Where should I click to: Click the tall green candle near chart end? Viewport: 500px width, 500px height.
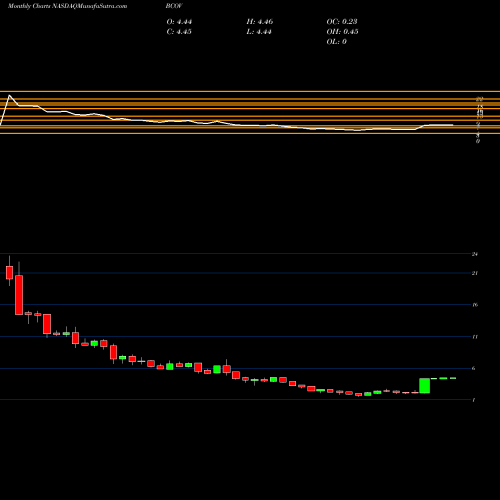424,386
